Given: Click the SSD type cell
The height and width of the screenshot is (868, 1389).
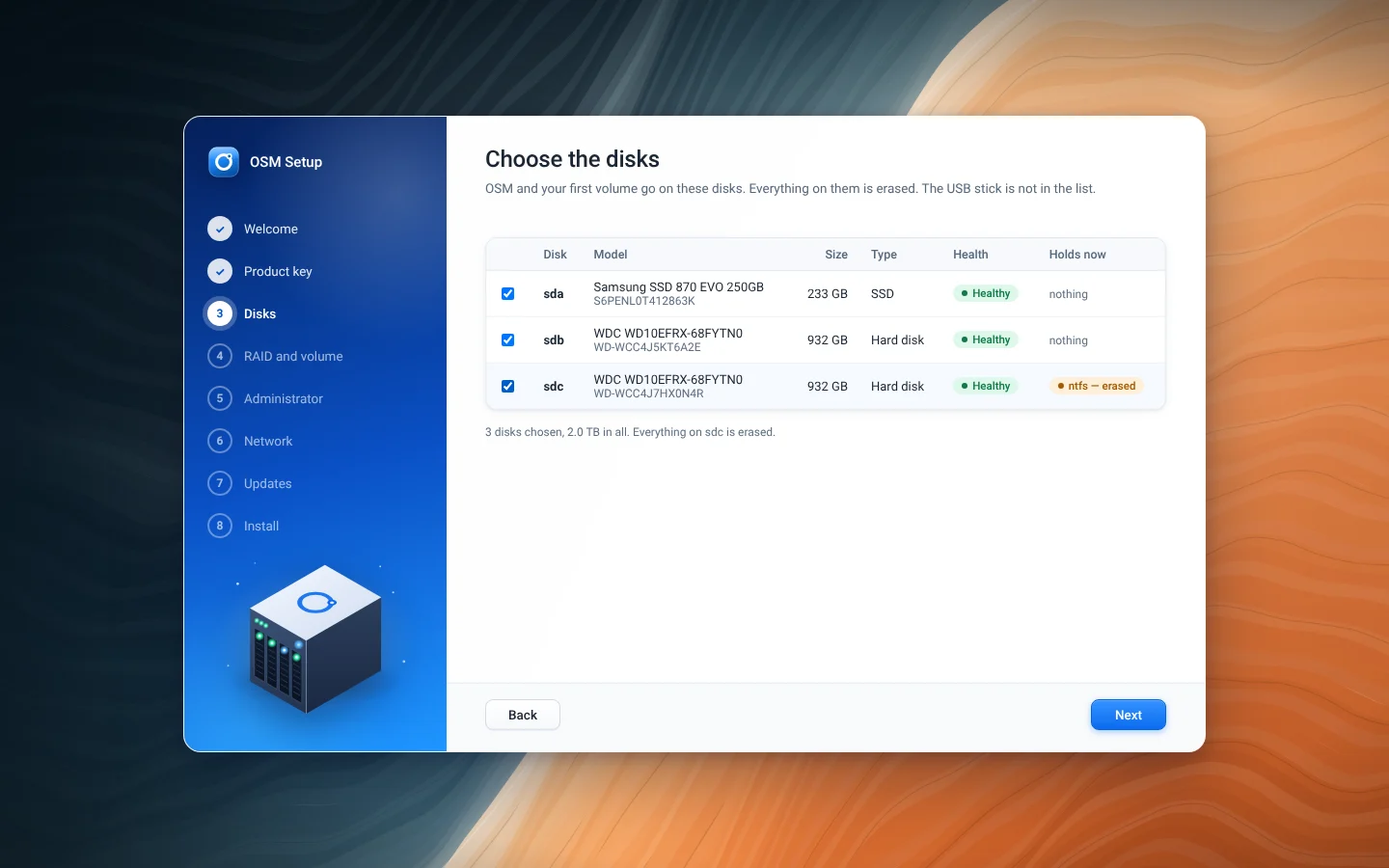Looking at the screenshot, I should click(x=883, y=293).
